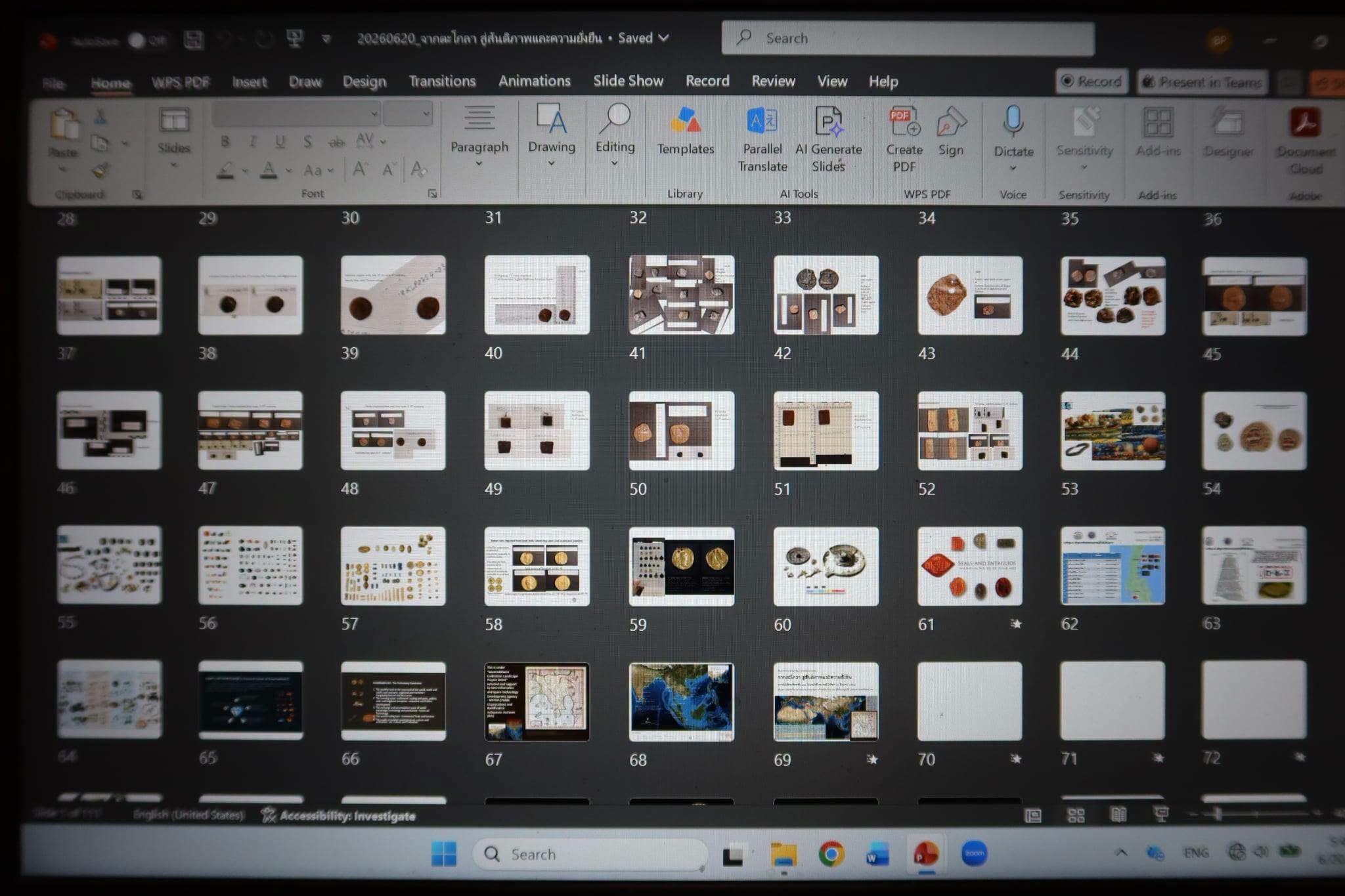Switch to the Insert tab
This screenshot has height=896, width=1345.
pyautogui.click(x=250, y=82)
